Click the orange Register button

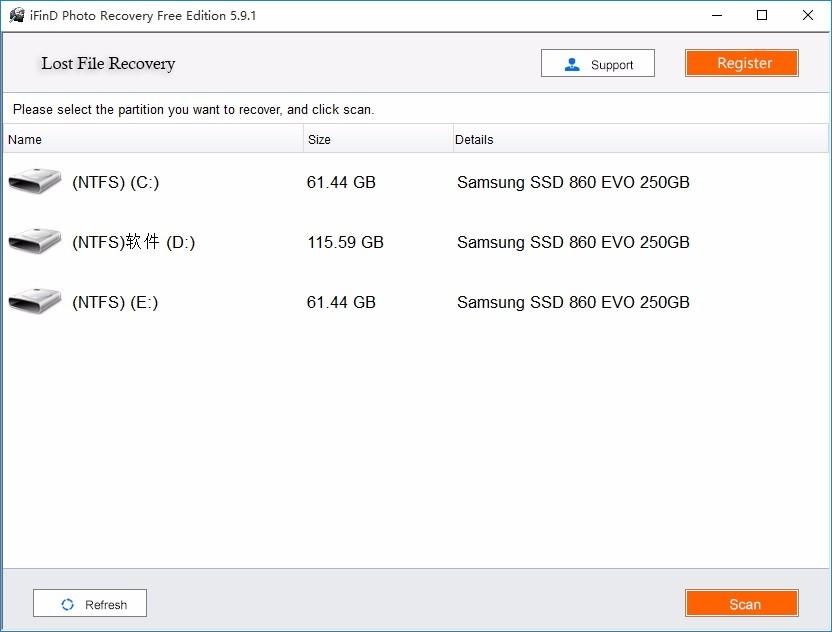click(741, 63)
